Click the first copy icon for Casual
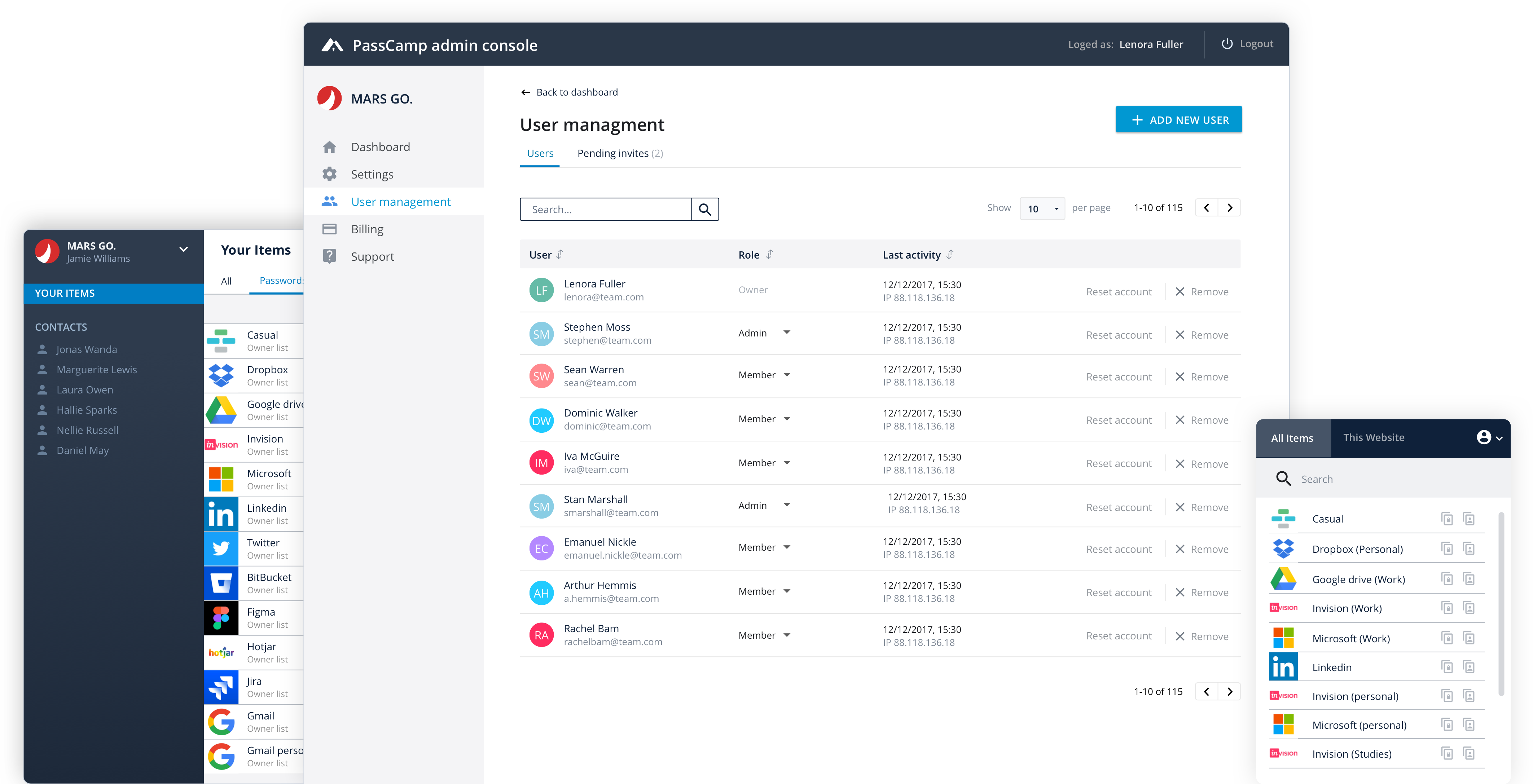Screen dimensions: 1533x784 click(x=1447, y=519)
